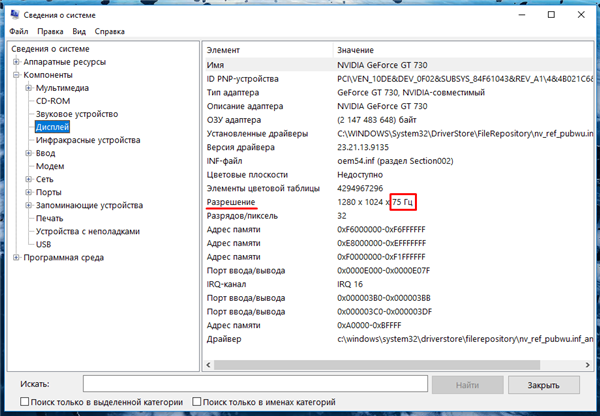The image size is (600, 416).
Task: Select the Версия драйвера row
Action: click(399, 147)
